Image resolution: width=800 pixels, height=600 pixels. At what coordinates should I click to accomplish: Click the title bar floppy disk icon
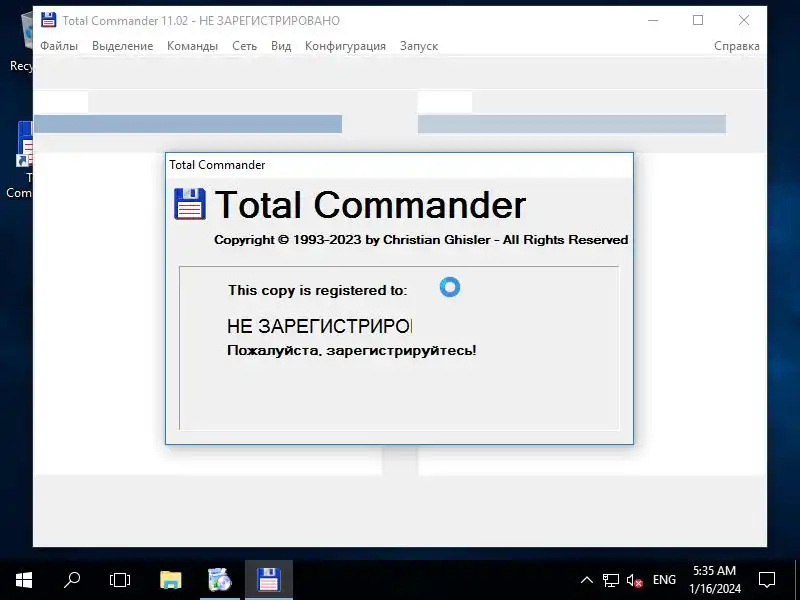click(48, 20)
